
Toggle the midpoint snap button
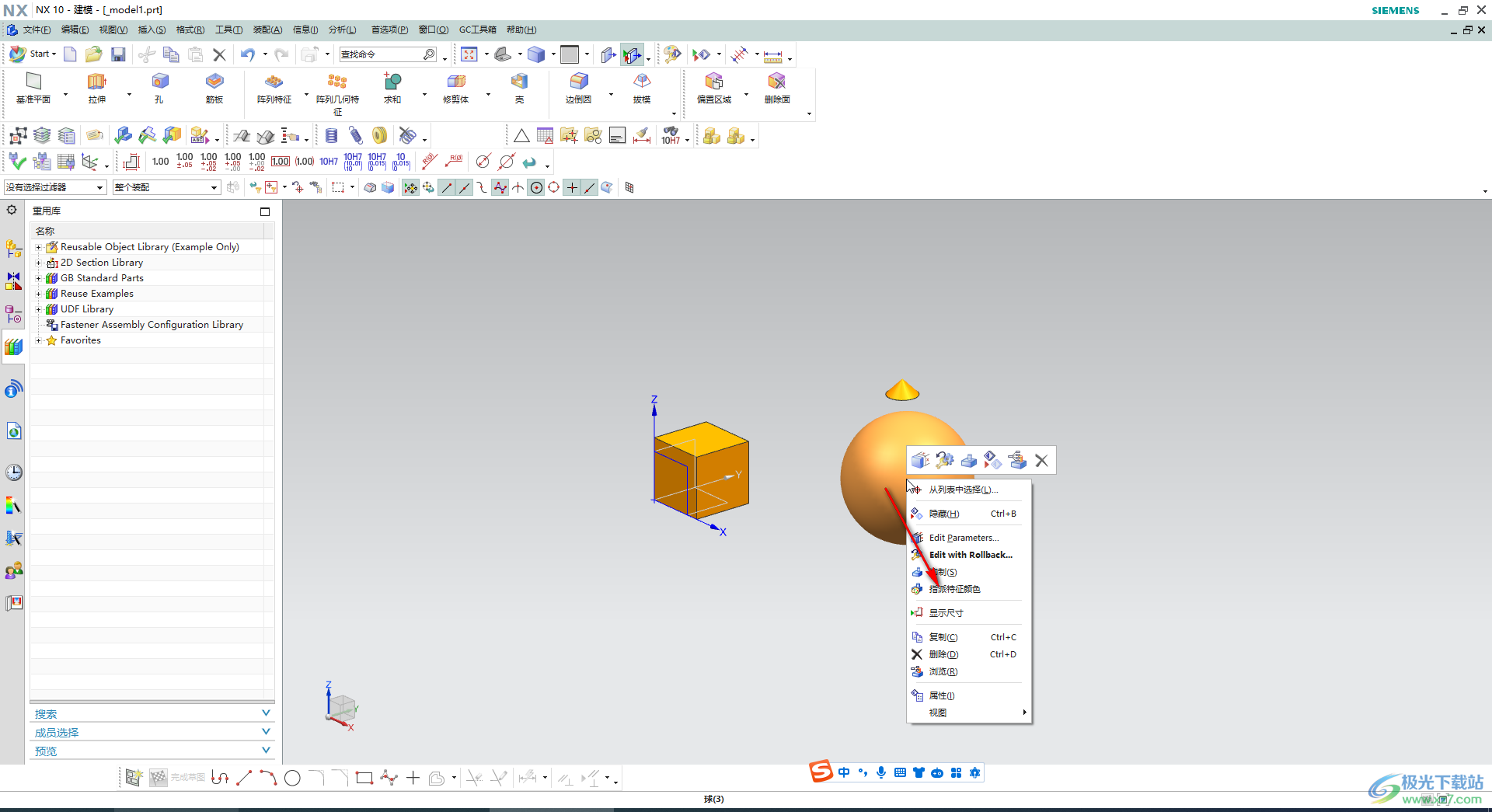click(465, 187)
